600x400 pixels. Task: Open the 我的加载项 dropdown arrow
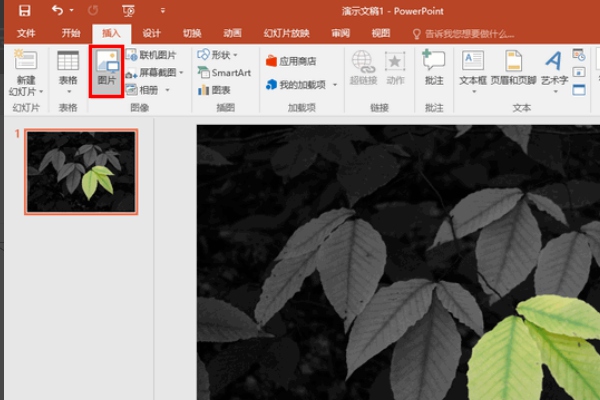pyautogui.click(x=335, y=85)
